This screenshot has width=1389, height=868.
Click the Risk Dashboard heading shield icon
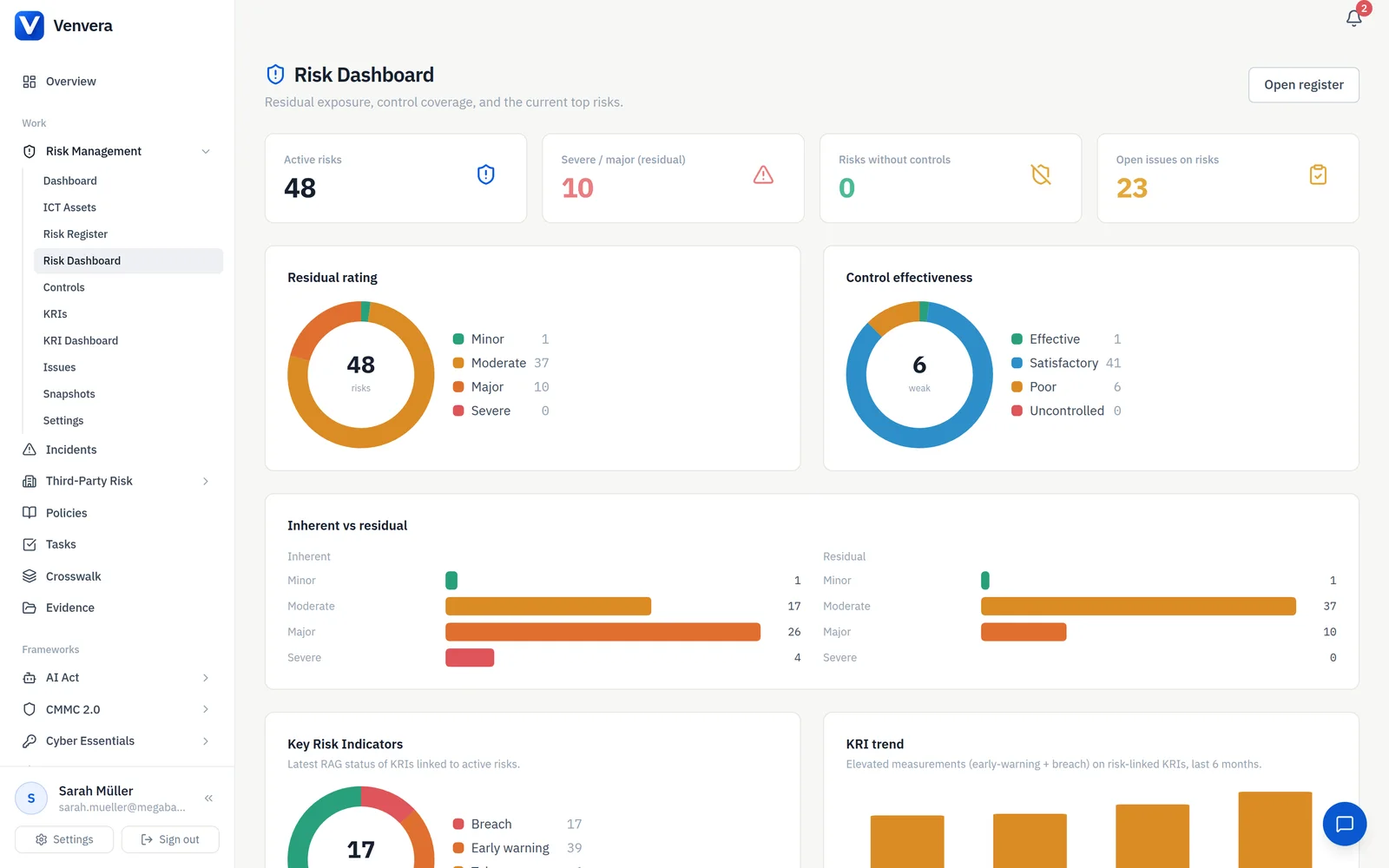pos(275,75)
